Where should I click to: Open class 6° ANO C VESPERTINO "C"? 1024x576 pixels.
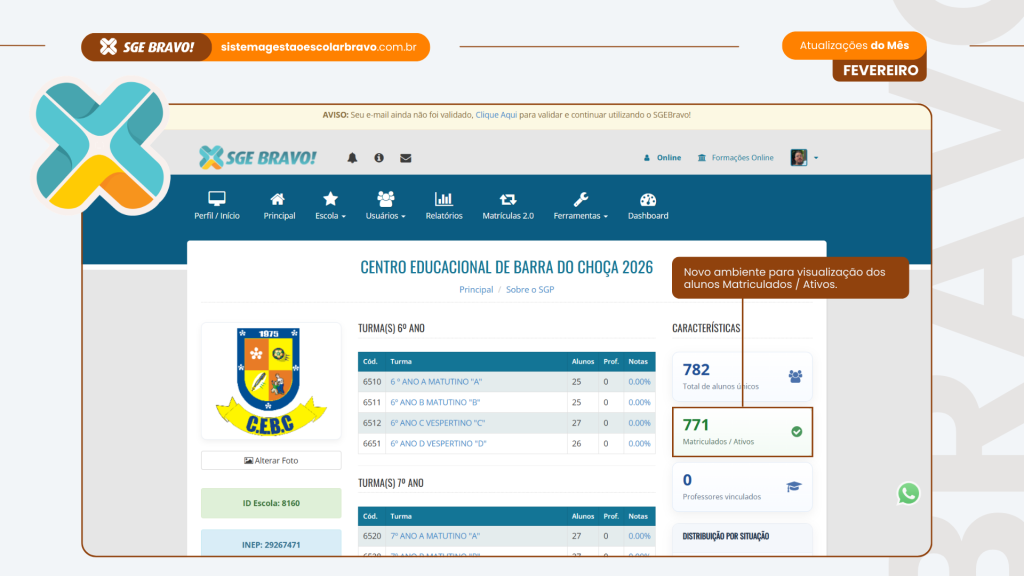pos(437,423)
